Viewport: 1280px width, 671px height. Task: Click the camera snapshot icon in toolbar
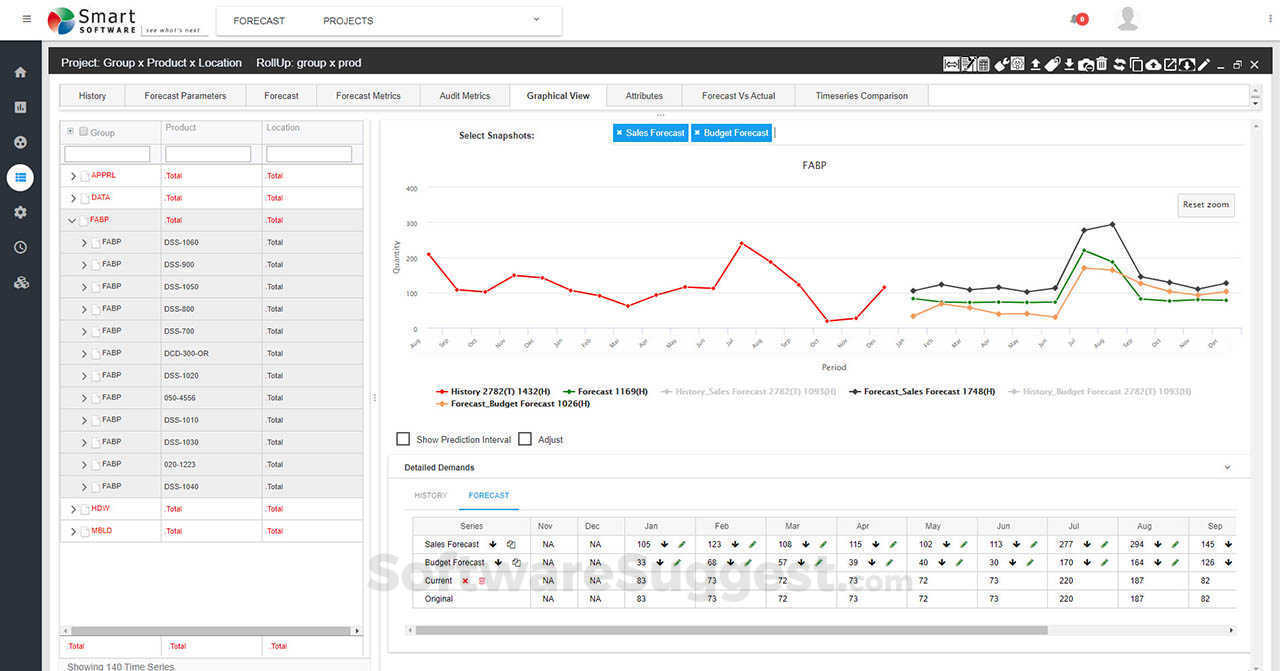[1086, 64]
